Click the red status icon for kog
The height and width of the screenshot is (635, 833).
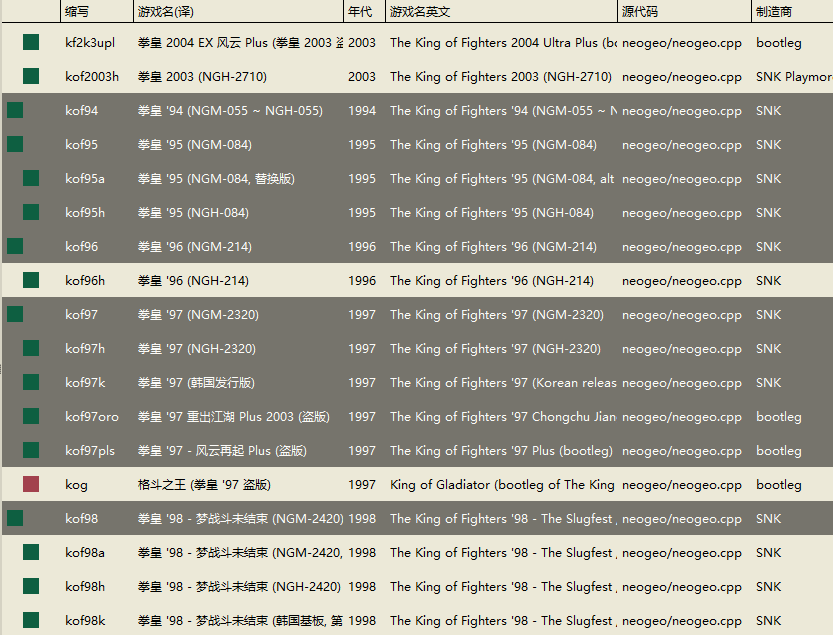click(x=31, y=485)
